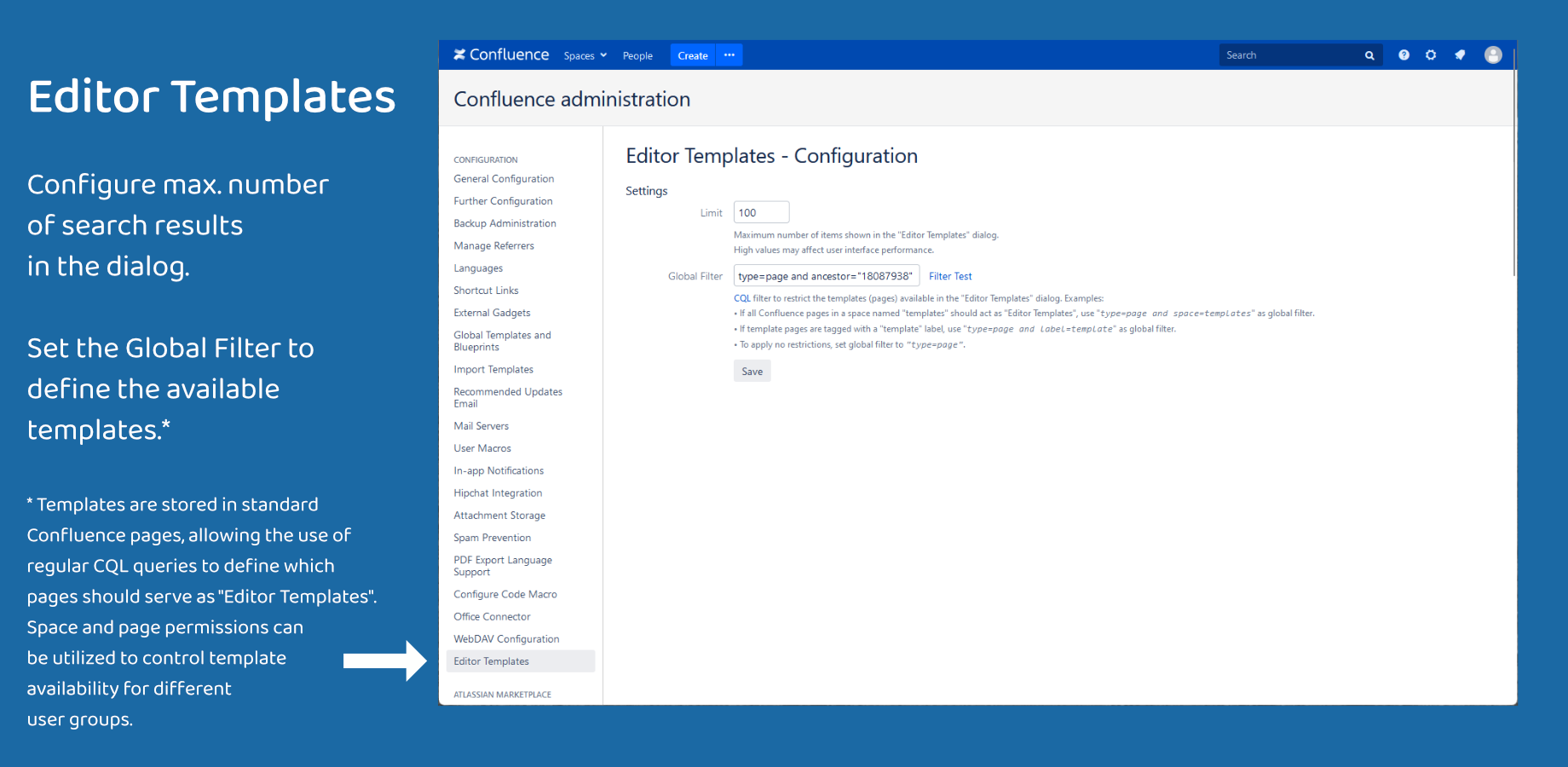1568x767 pixels.
Task: Open the CQL help link
Action: pos(742,298)
